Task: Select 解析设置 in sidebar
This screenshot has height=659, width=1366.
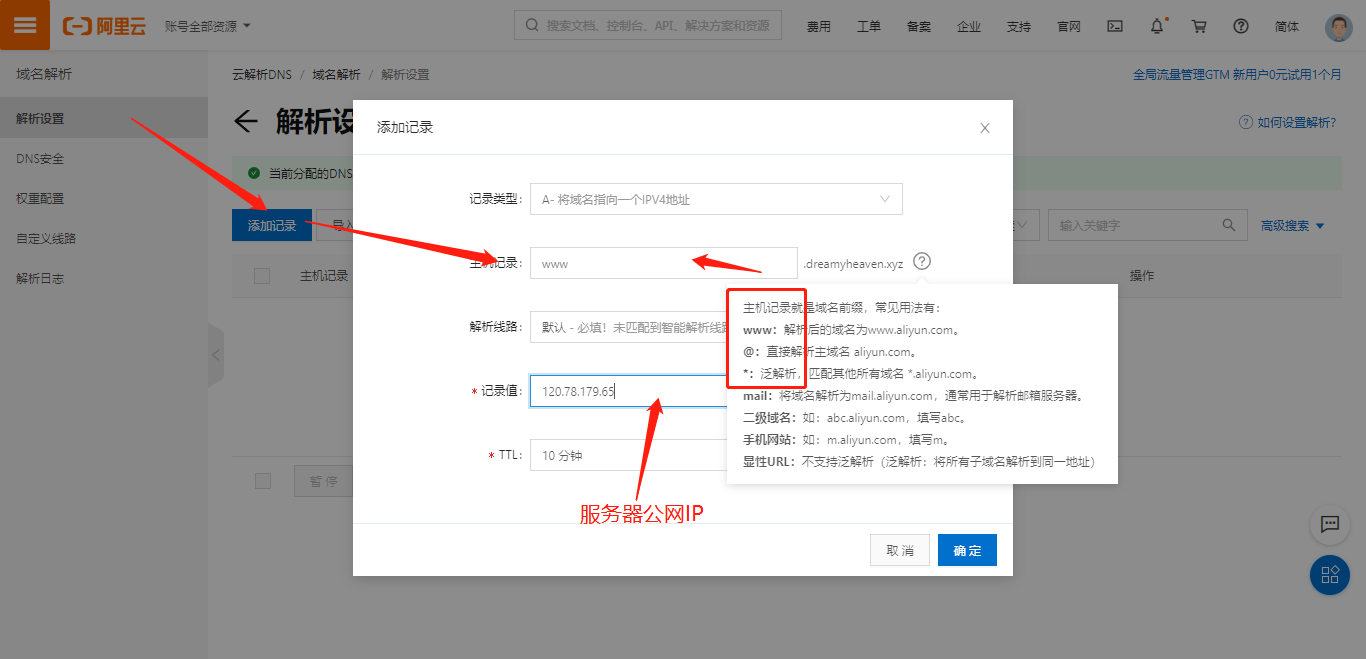Action: [104, 118]
